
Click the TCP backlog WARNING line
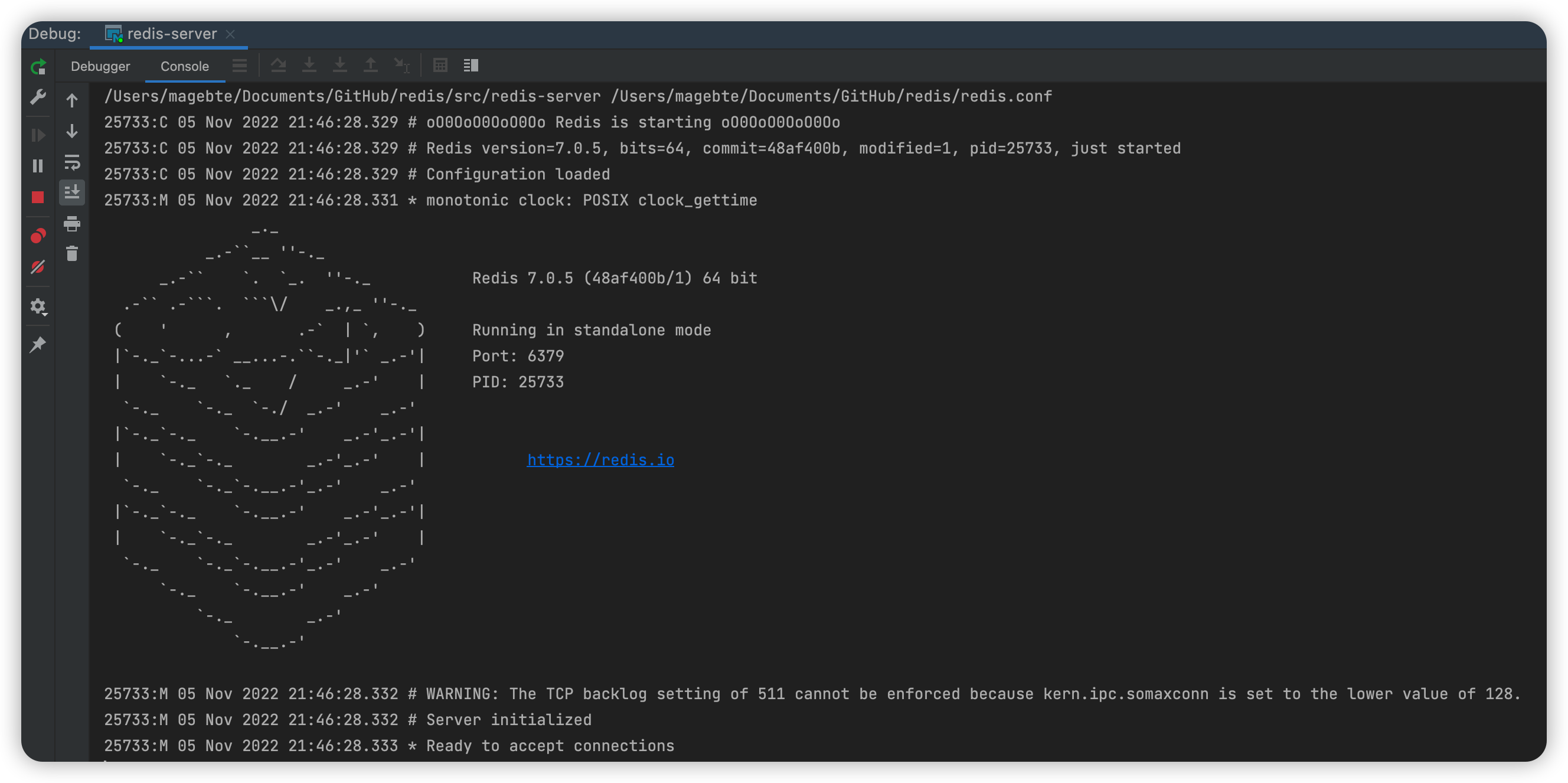point(812,693)
